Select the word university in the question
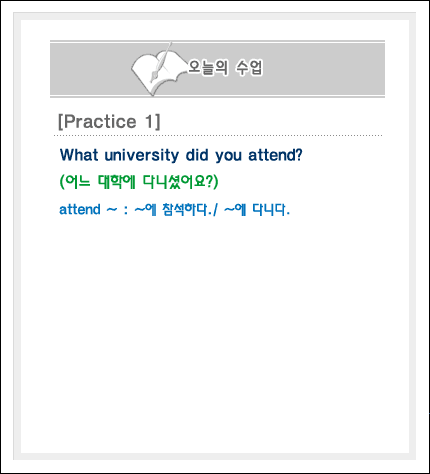Image resolution: width=430 pixels, height=474 pixels. [142, 156]
